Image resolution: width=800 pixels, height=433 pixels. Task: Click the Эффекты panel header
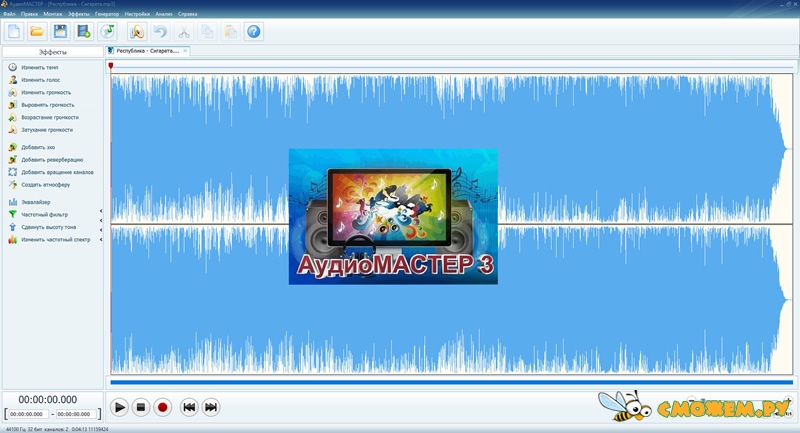coord(53,52)
